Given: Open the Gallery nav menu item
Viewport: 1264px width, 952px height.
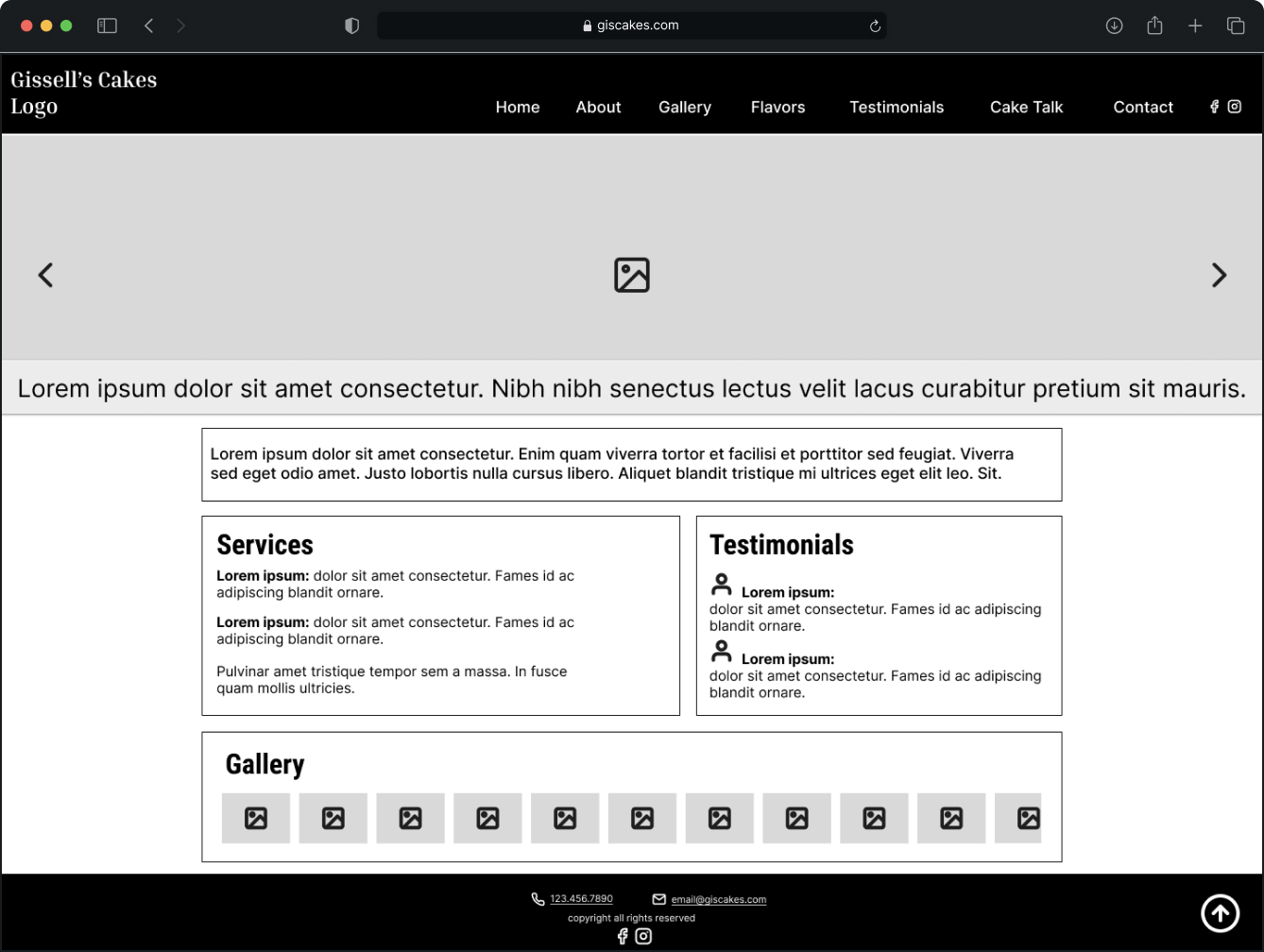Looking at the screenshot, I should [684, 108].
